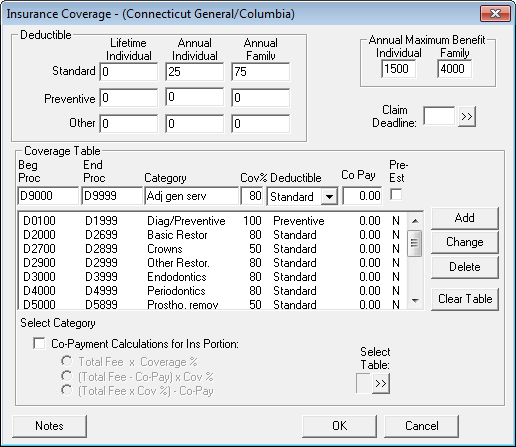The image size is (516, 447).
Task: Focus Standard Lifetime Individual deductible field
Action: coord(129,71)
